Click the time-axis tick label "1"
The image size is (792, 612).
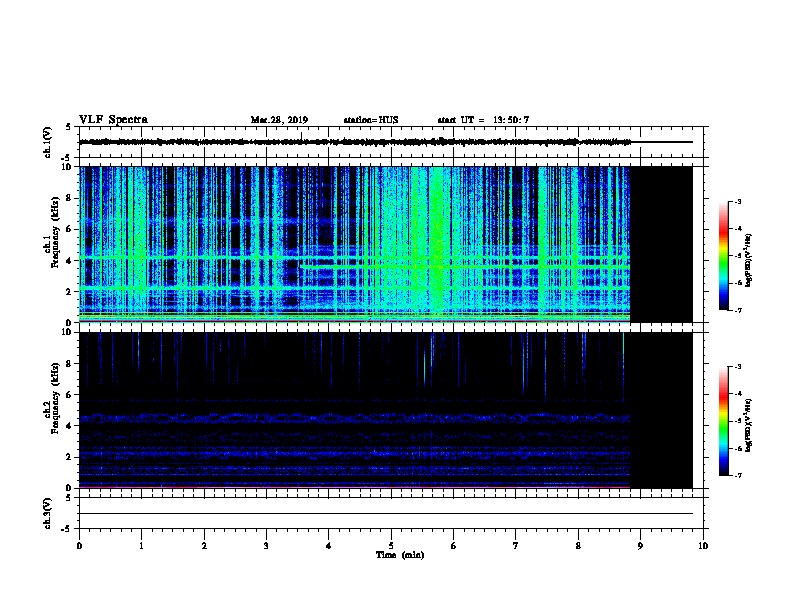pos(141,545)
